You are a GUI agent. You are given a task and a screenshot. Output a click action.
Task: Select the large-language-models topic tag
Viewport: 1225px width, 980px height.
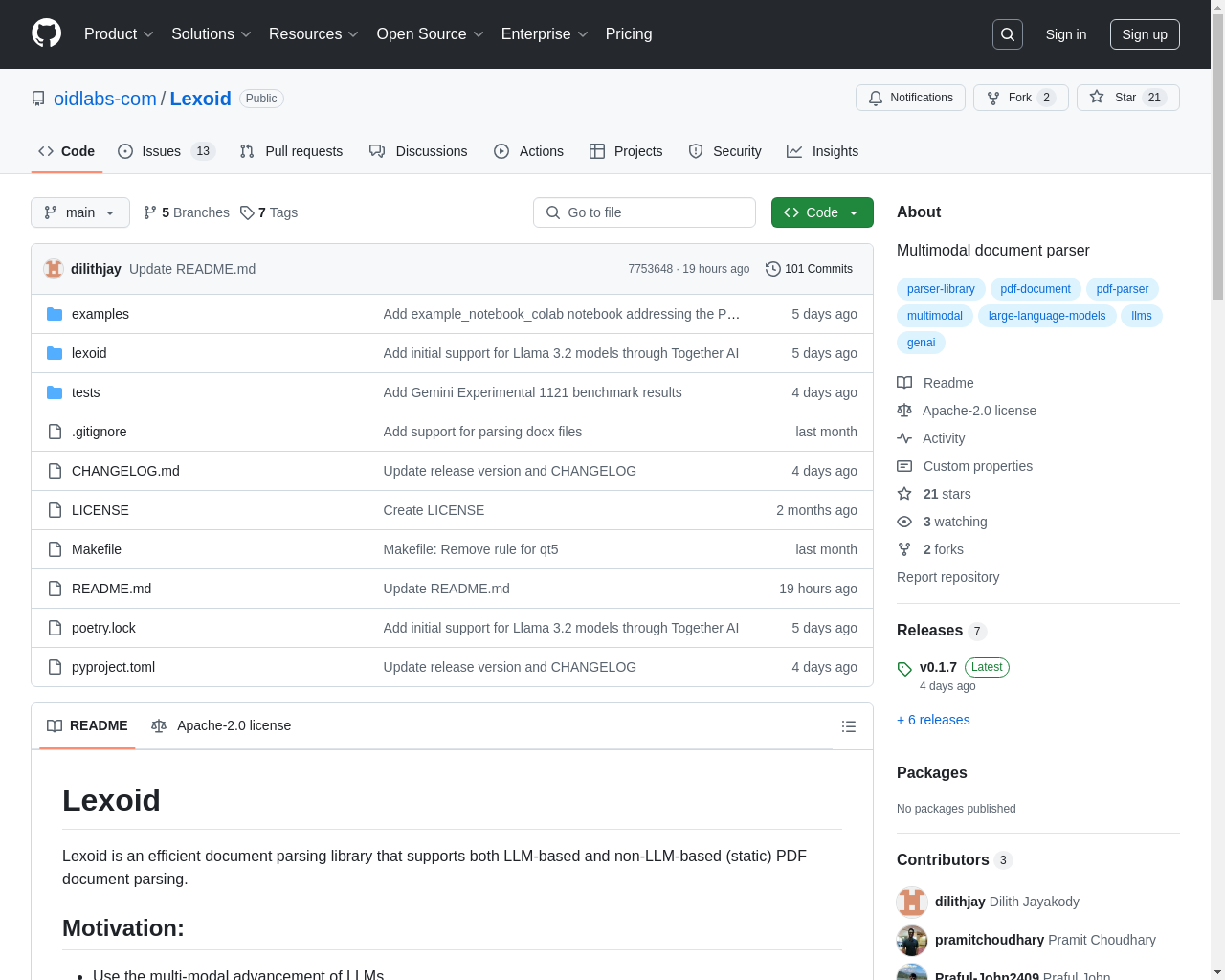(x=1047, y=316)
